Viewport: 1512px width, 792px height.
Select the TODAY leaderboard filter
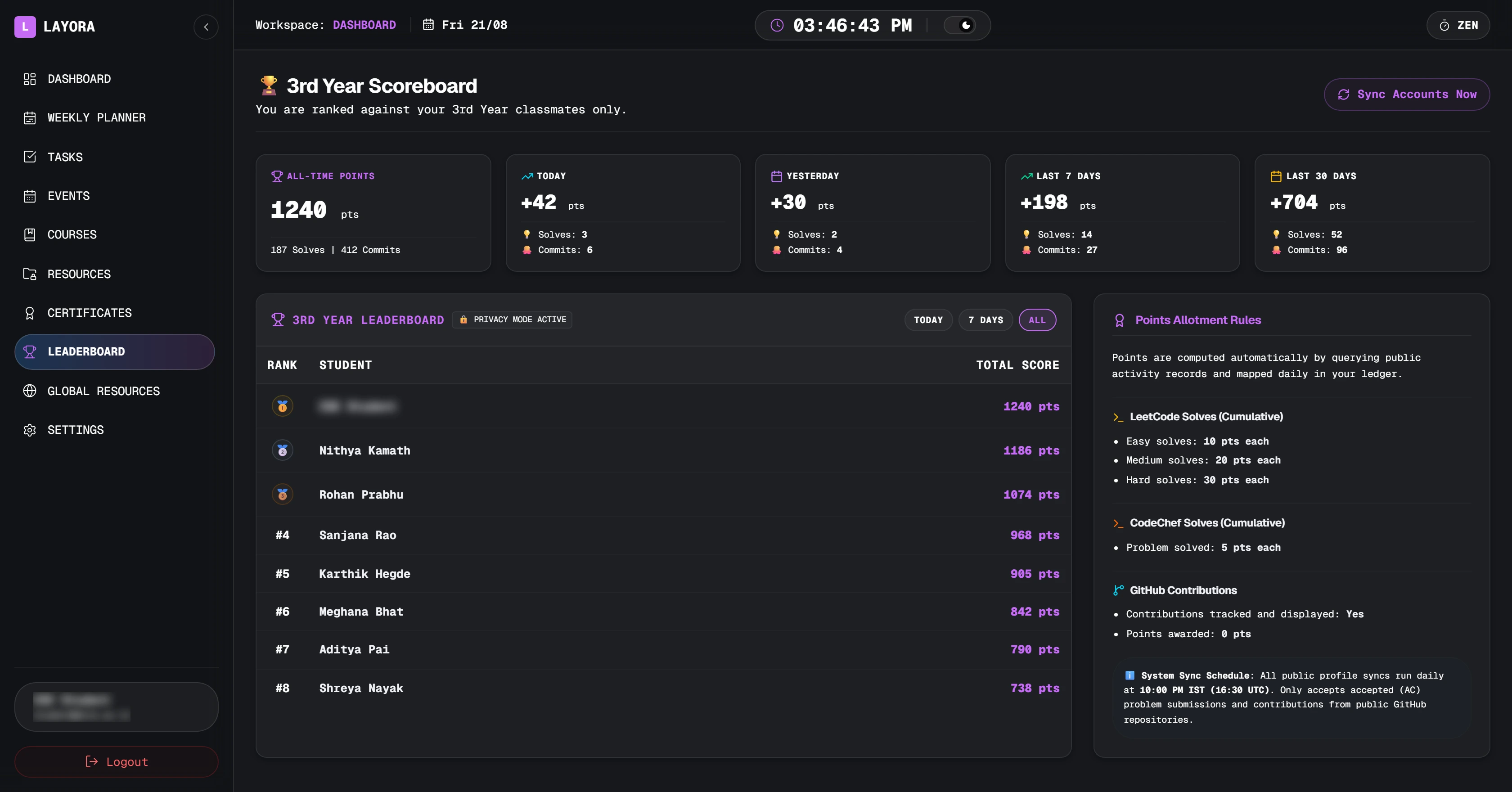[x=928, y=320]
